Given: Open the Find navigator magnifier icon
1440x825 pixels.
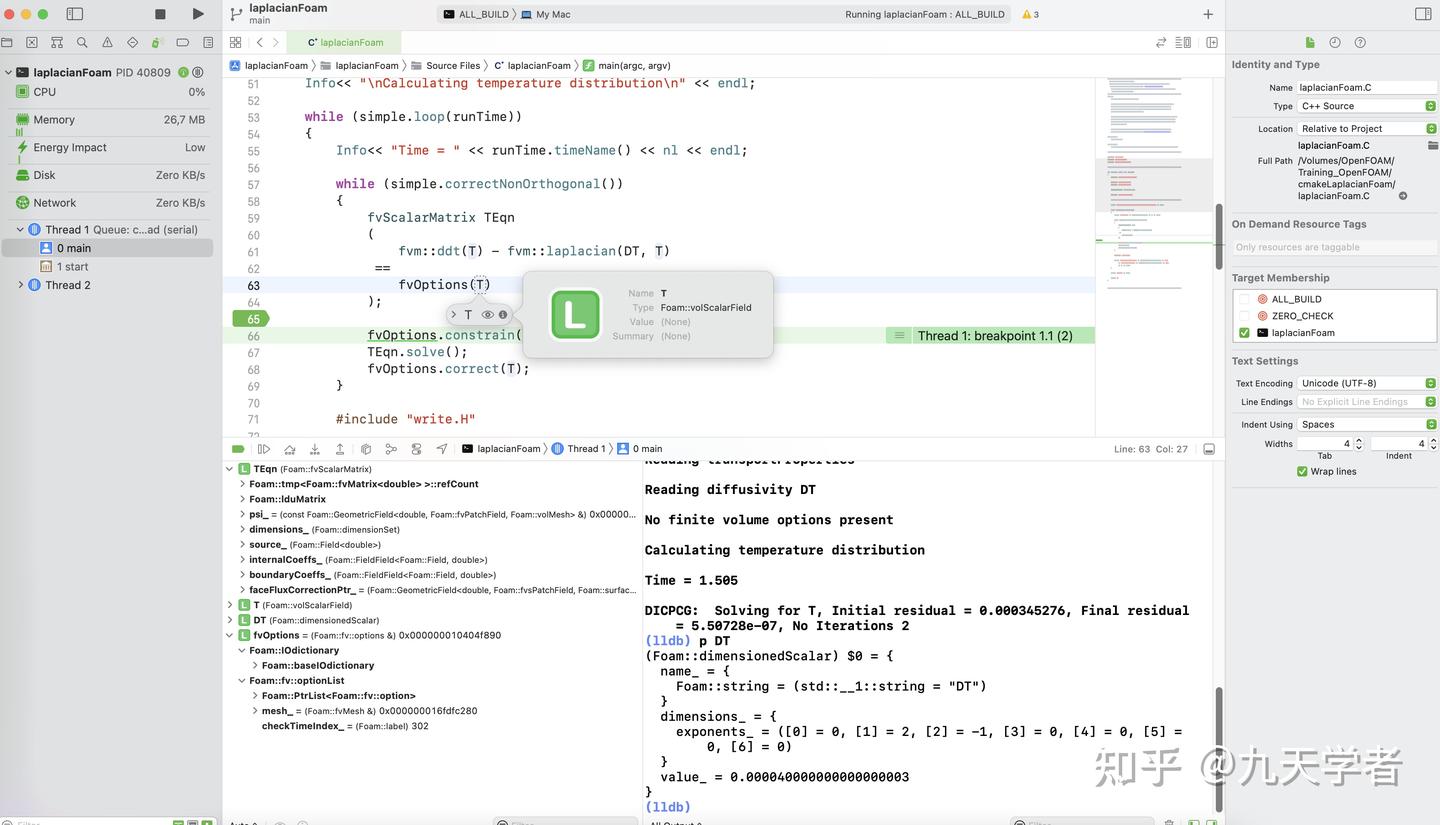Looking at the screenshot, I should [x=82, y=43].
